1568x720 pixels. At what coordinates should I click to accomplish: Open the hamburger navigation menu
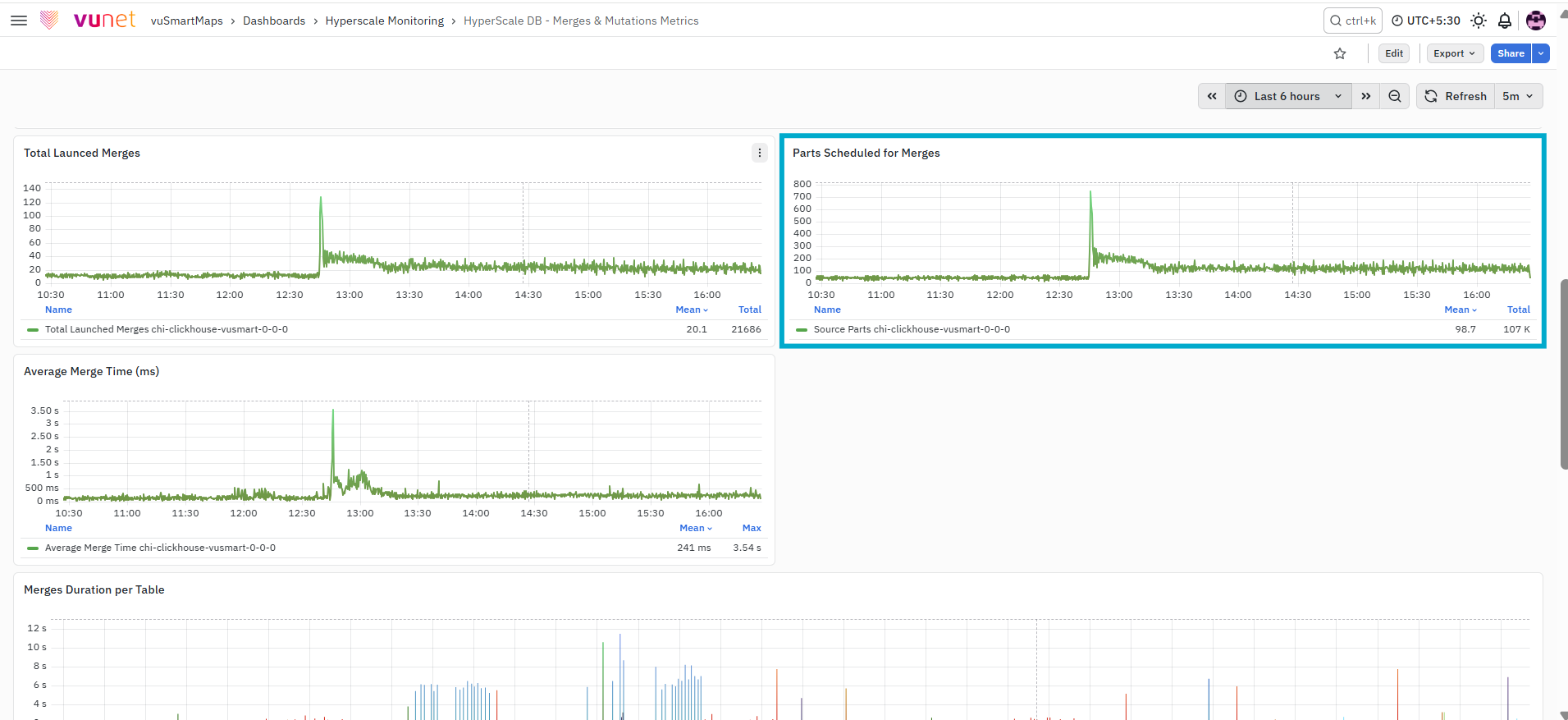point(19,21)
